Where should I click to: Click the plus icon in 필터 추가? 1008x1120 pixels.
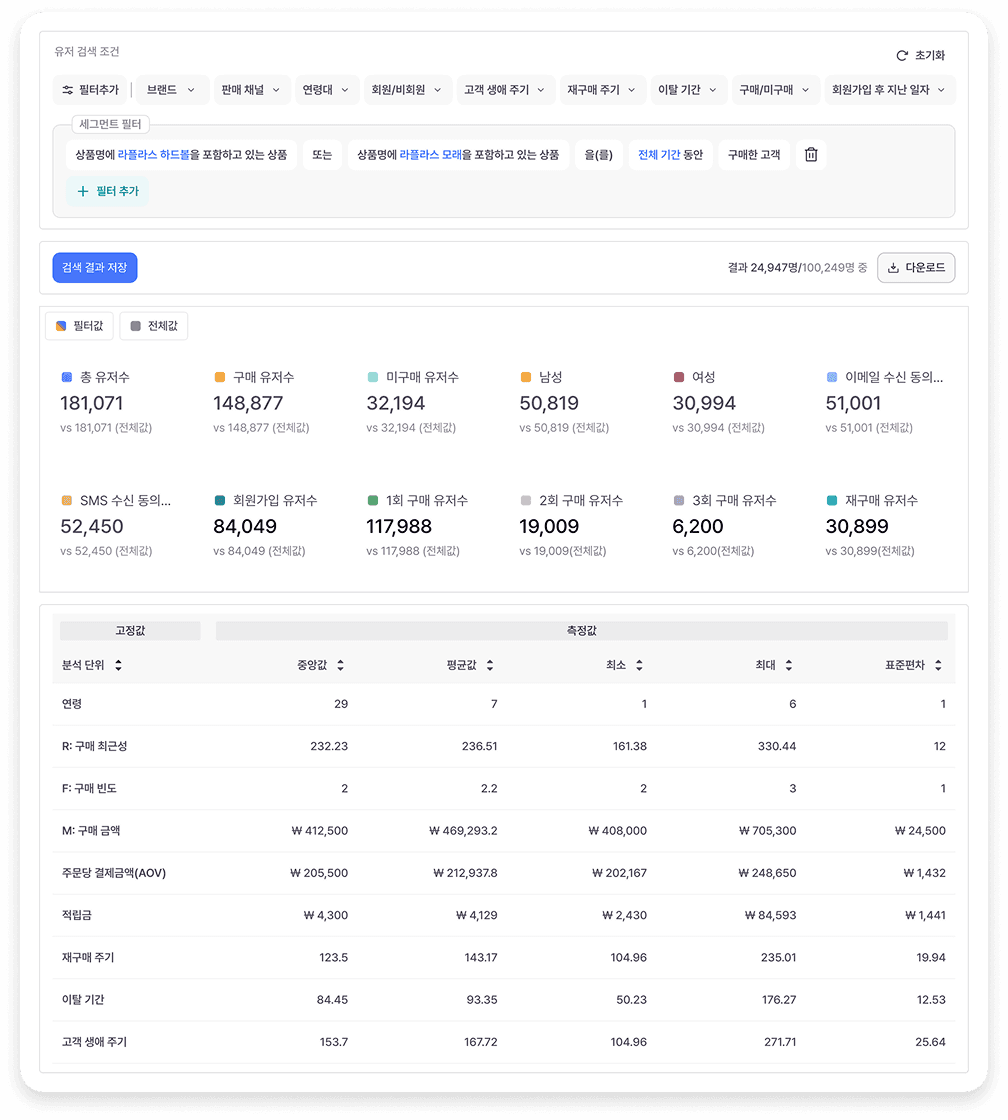point(83,191)
